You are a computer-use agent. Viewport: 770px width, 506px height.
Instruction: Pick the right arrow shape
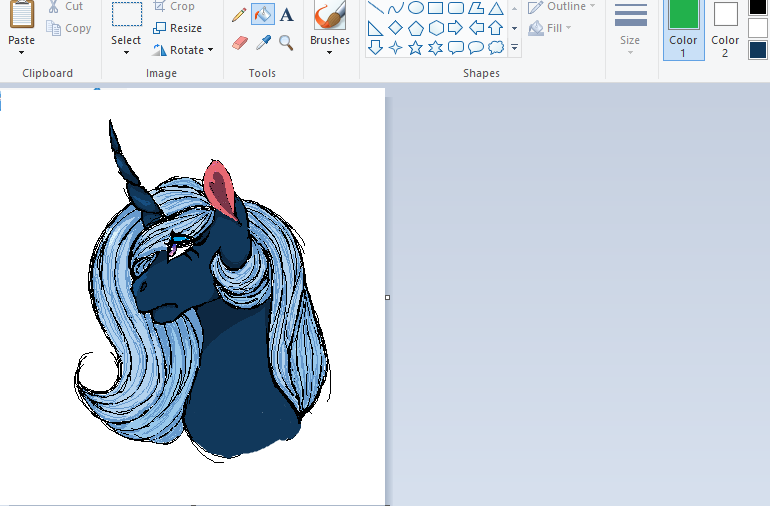[455, 27]
